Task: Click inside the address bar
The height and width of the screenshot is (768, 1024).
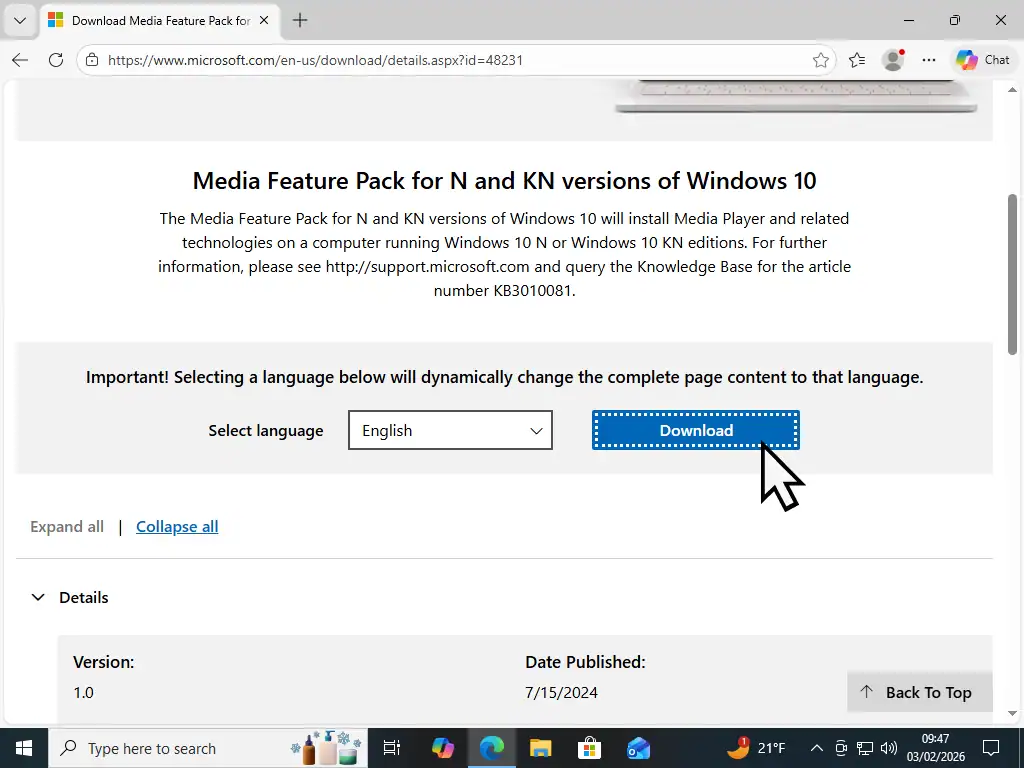Action: (400, 60)
